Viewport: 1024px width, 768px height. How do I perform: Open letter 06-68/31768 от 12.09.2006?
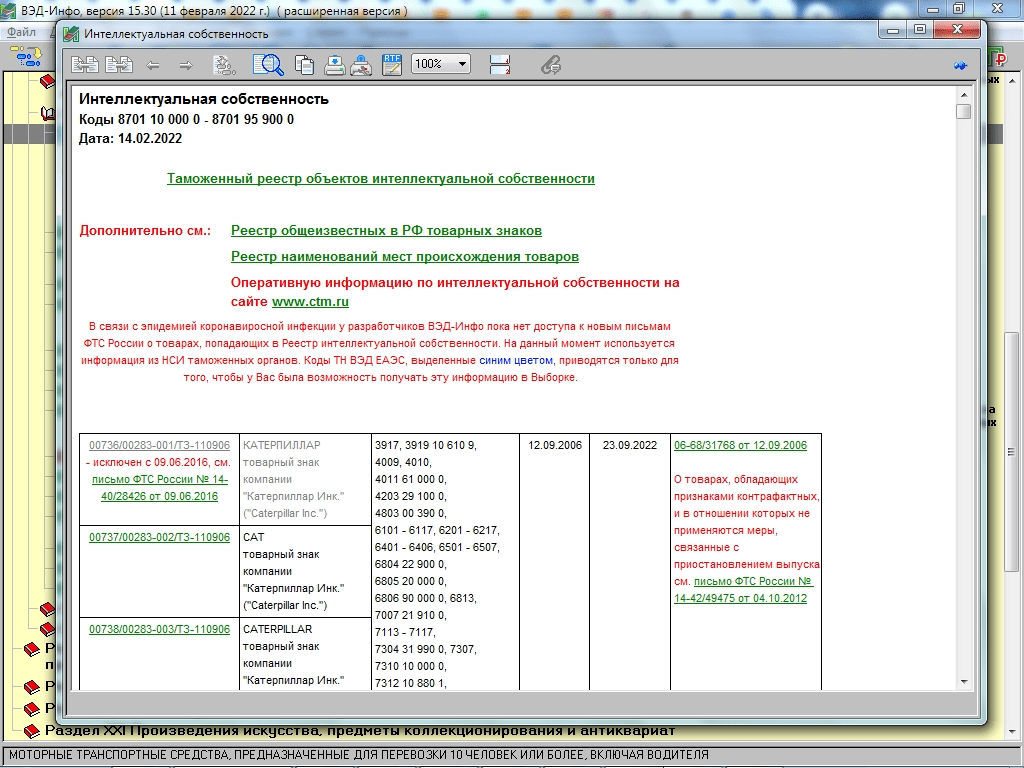tap(741, 445)
